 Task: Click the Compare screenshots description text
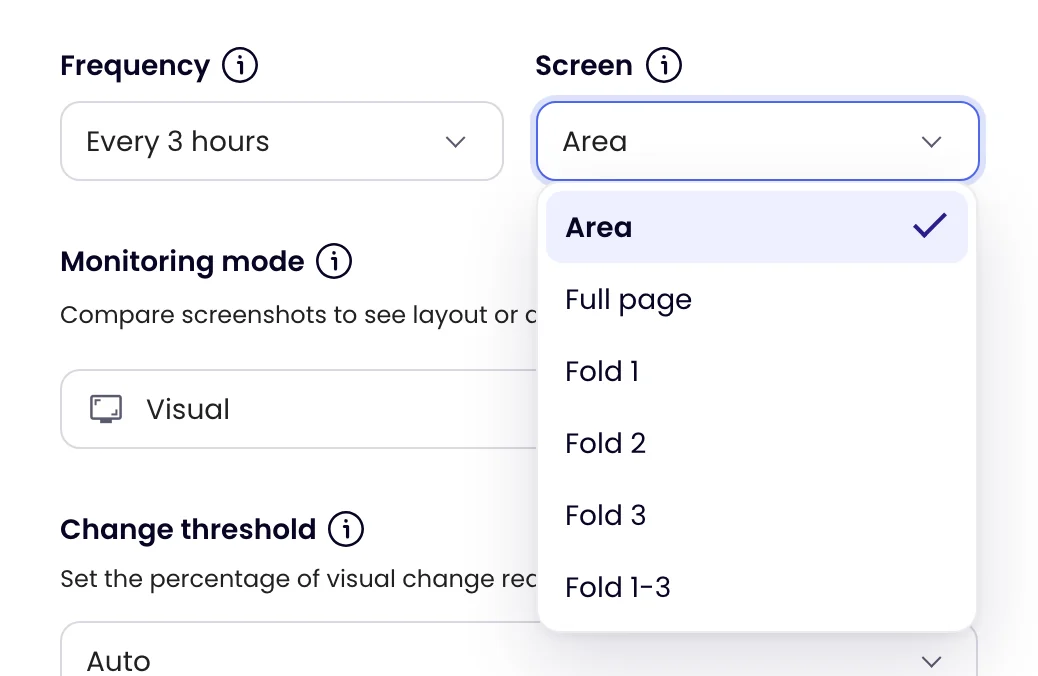pyautogui.click(x=299, y=315)
